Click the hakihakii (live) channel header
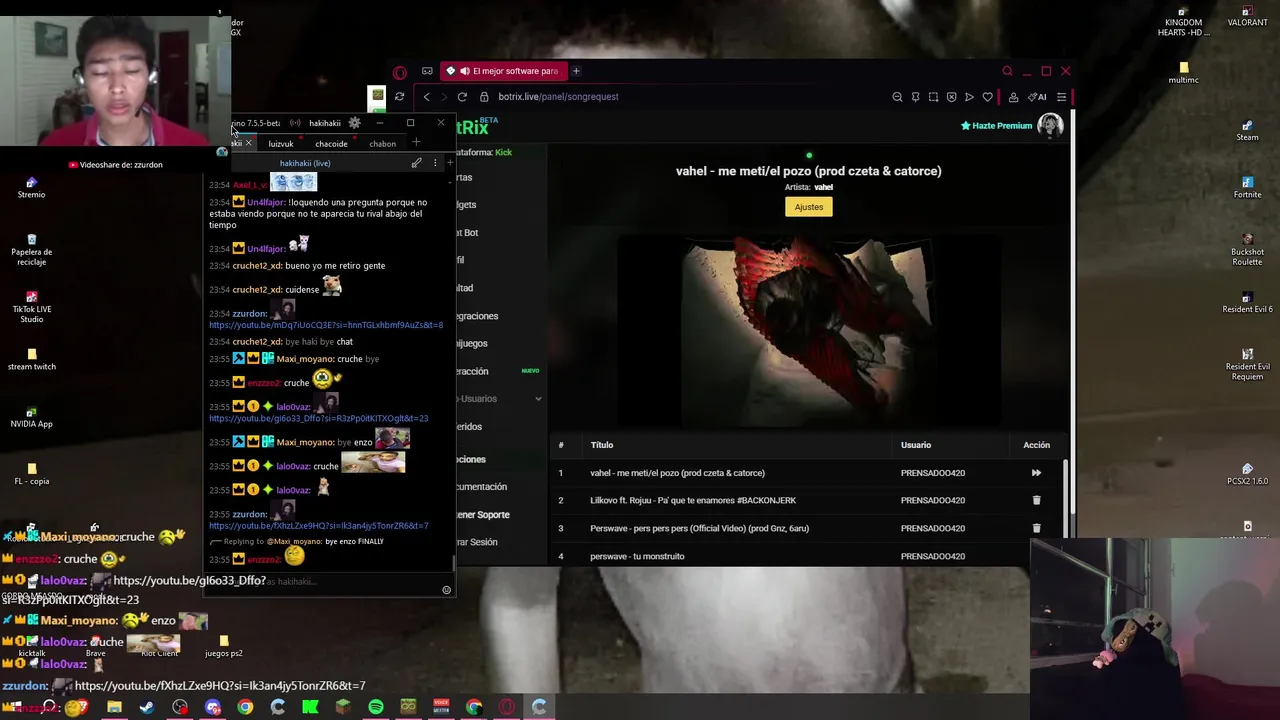This screenshot has width=1280, height=720. (x=305, y=163)
